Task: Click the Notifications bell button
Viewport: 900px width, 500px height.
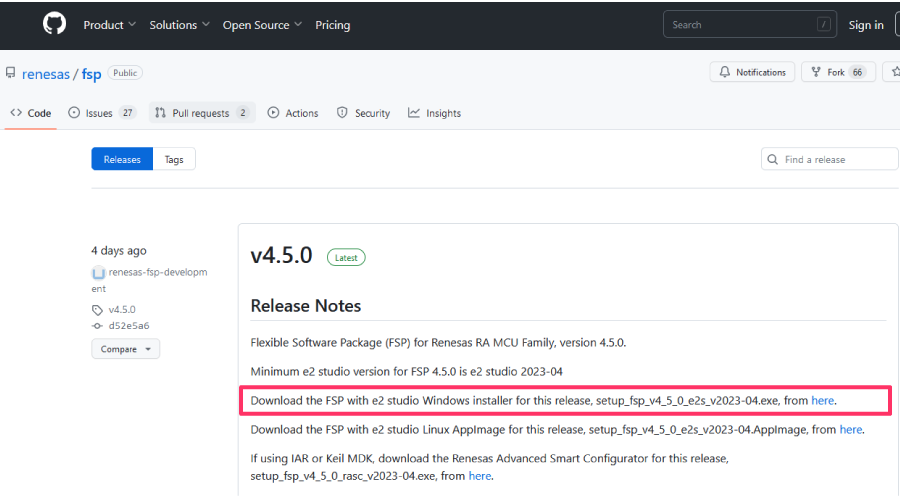Action: [752, 72]
